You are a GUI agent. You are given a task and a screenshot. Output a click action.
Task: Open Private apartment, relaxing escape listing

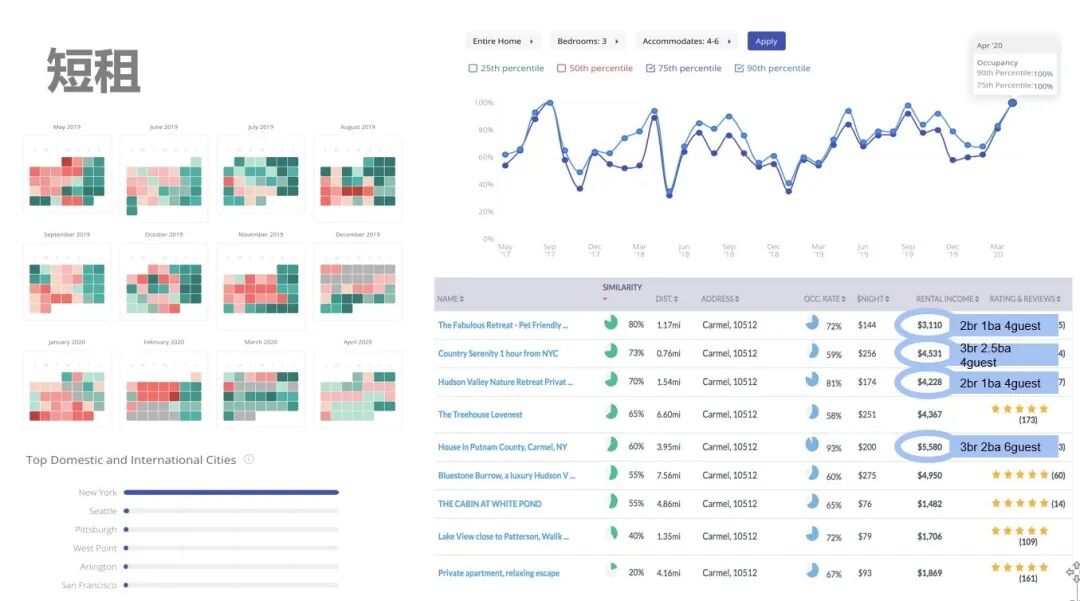point(499,573)
